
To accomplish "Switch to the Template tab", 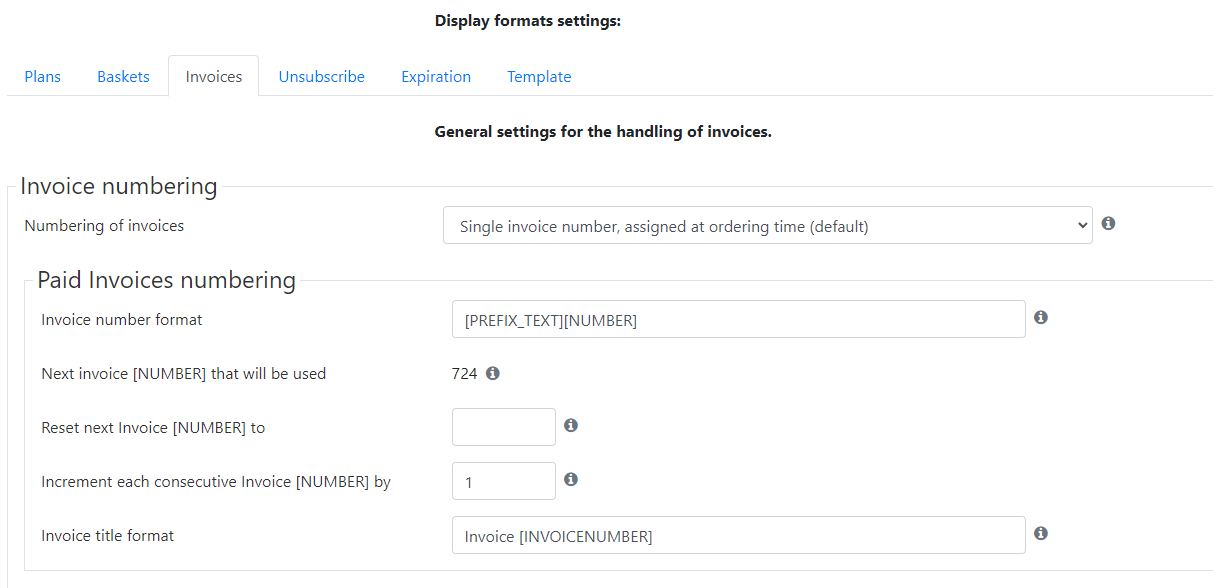I will click(539, 76).
